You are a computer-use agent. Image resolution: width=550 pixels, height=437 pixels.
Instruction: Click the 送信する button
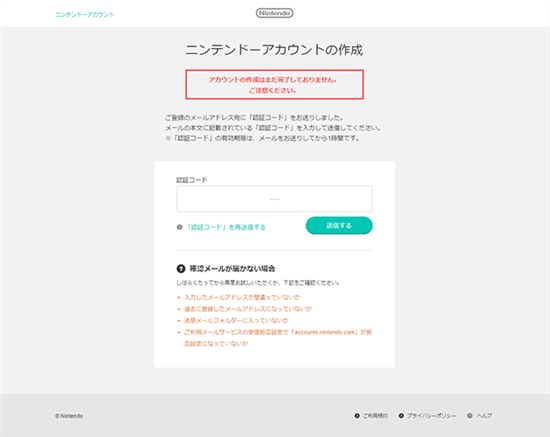[x=339, y=226]
